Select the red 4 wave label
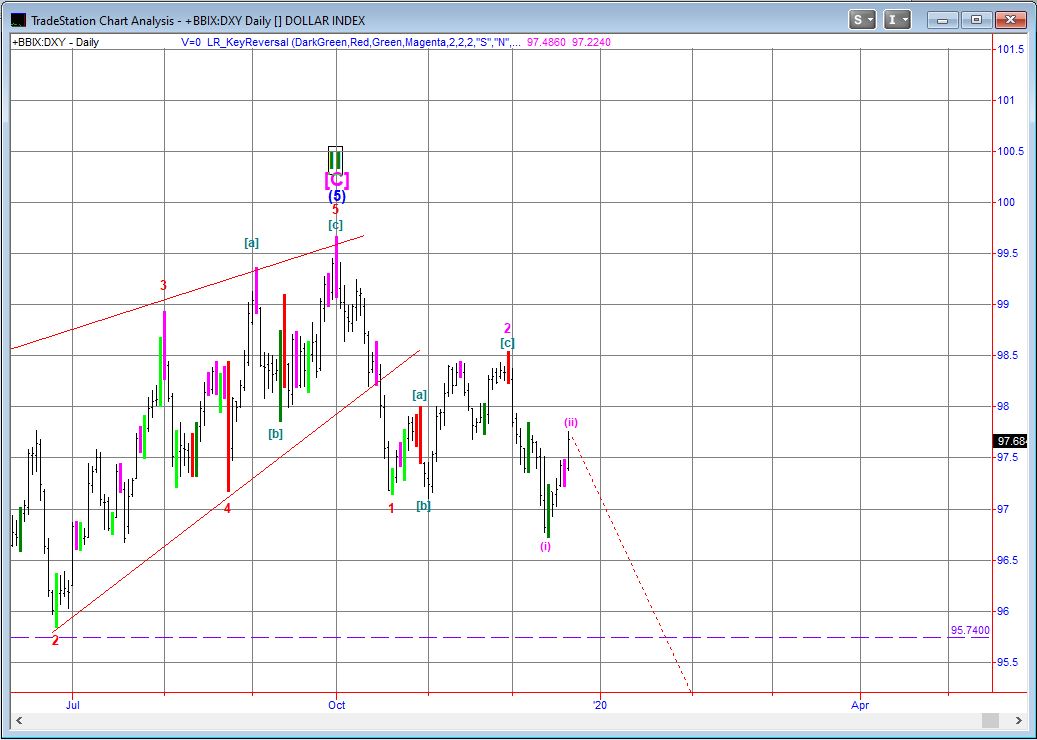1037x740 pixels. (228, 508)
